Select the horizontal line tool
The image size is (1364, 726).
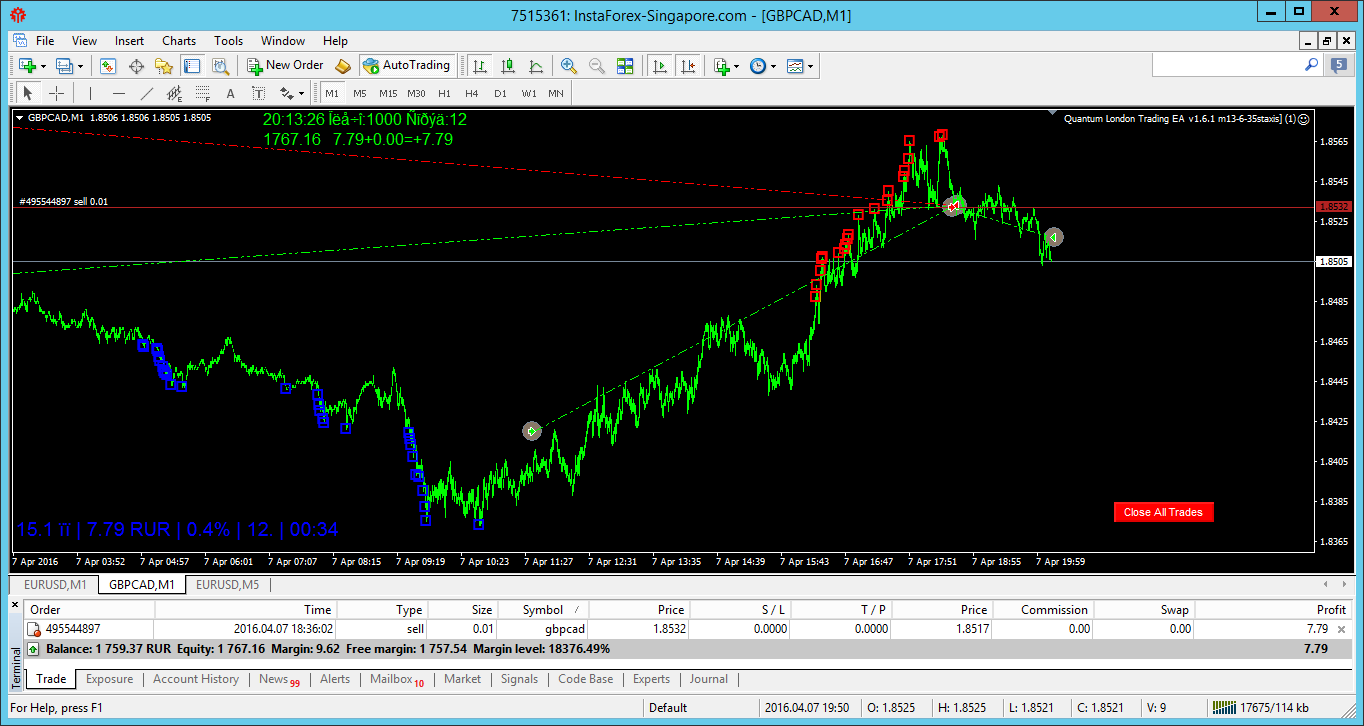click(x=119, y=93)
